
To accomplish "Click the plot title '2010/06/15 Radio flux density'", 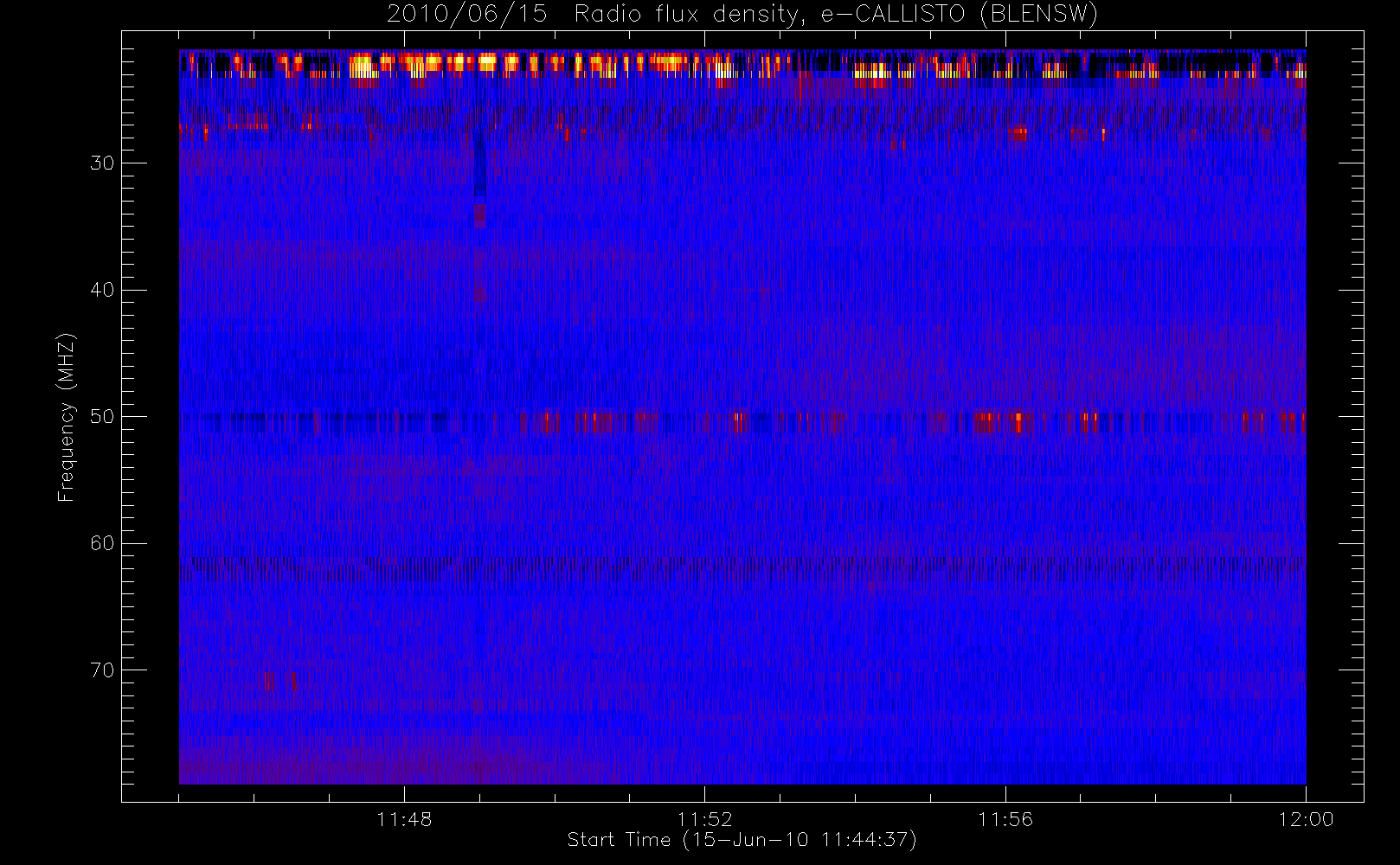I will 592,15.
